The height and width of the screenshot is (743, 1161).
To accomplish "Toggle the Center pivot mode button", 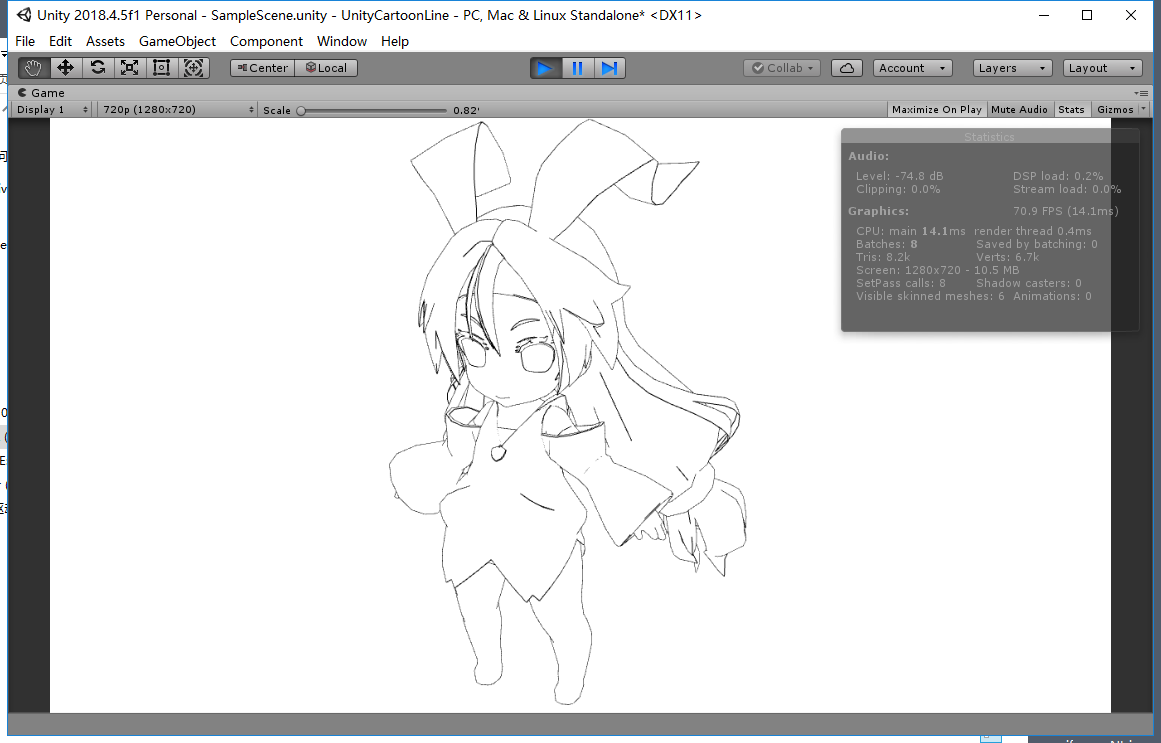I will 263,68.
